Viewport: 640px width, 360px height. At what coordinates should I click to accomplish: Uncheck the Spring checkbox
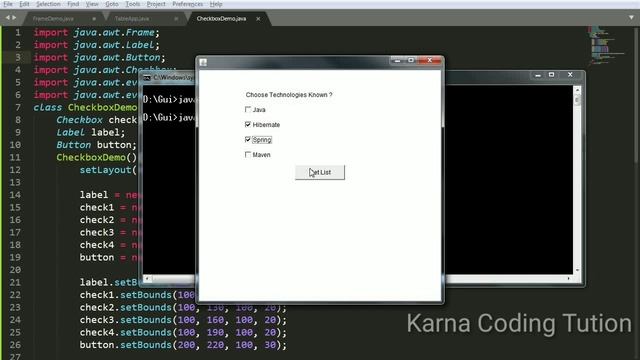pos(248,140)
